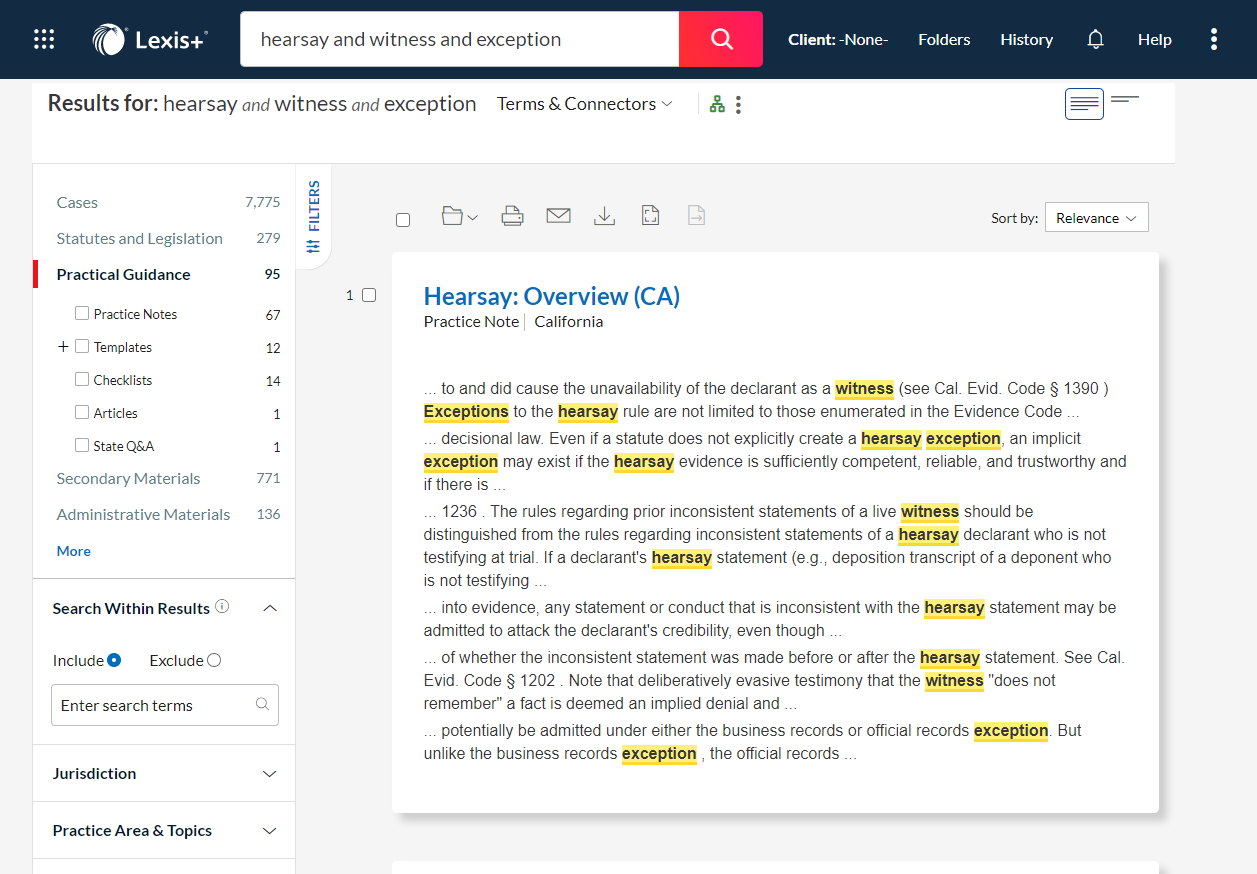
Task: Open the Client -None- selector
Action: click(x=838, y=39)
